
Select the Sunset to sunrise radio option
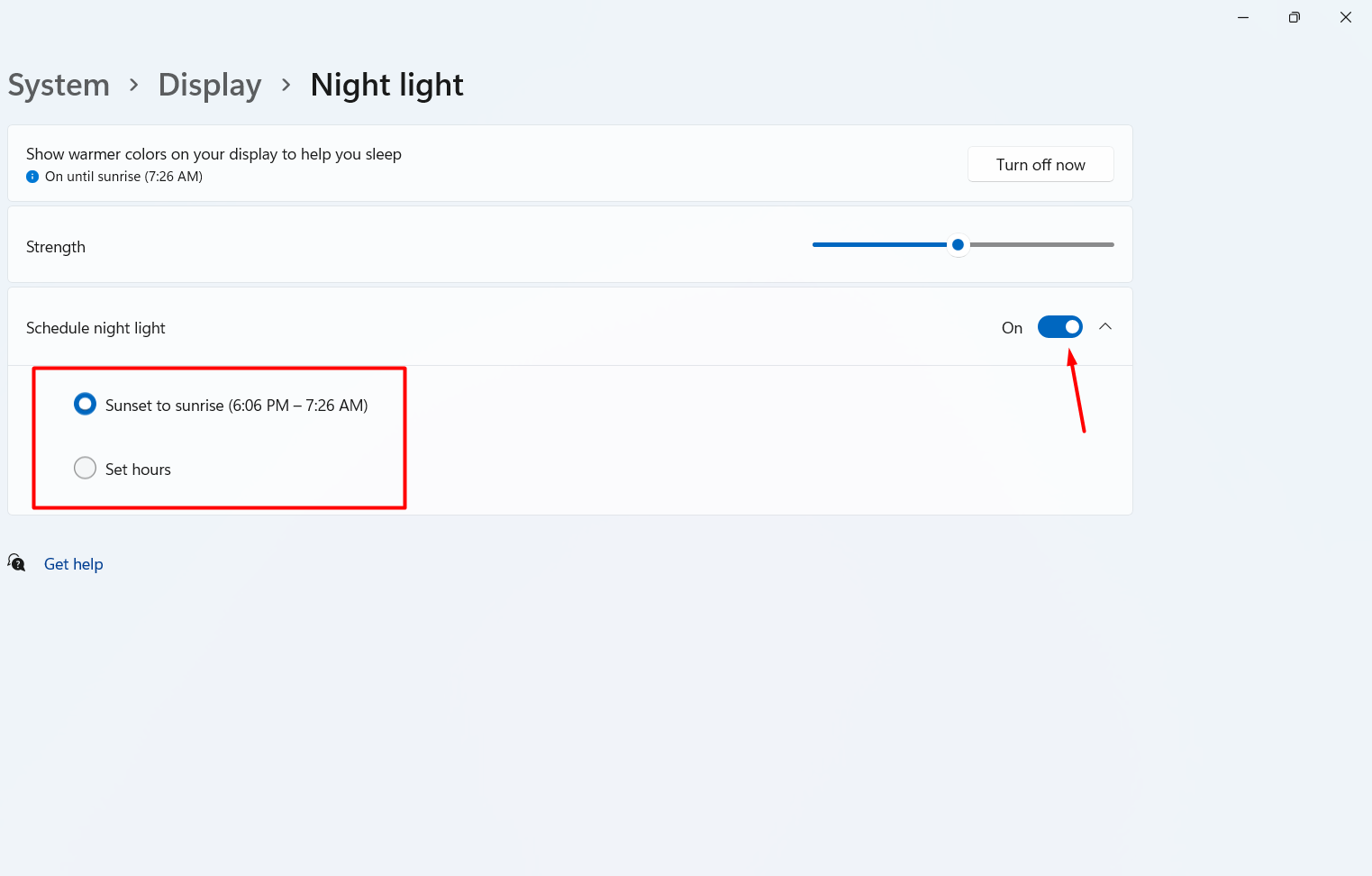86,405
